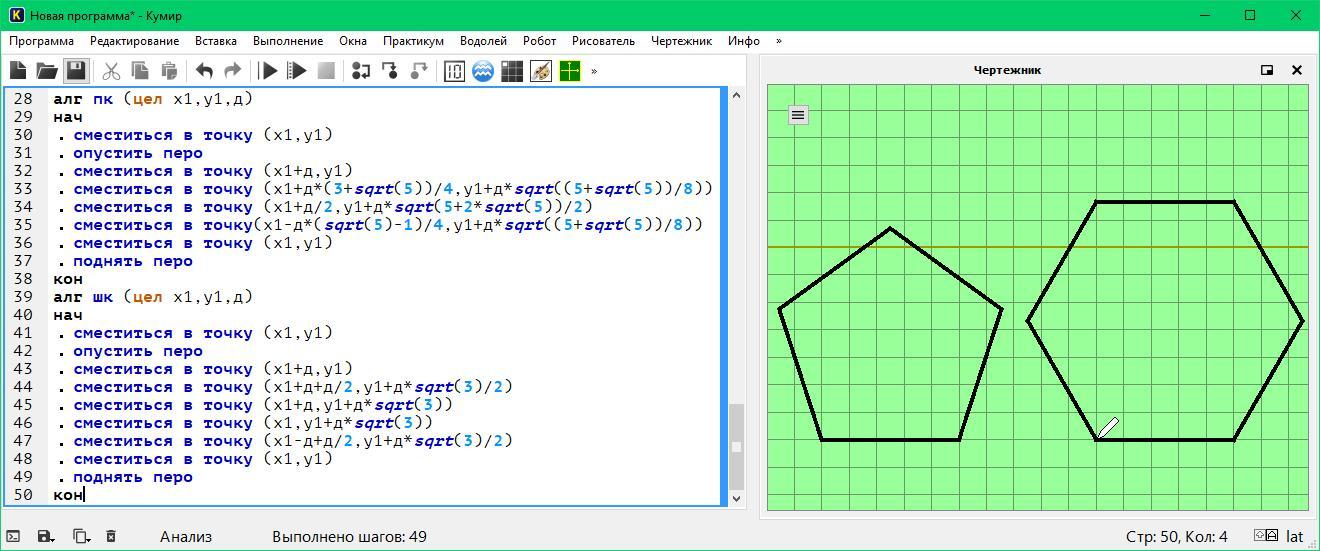Stop program execution
The height and width of the screenshot is (551, 1320).
click(x=326, y=71)
